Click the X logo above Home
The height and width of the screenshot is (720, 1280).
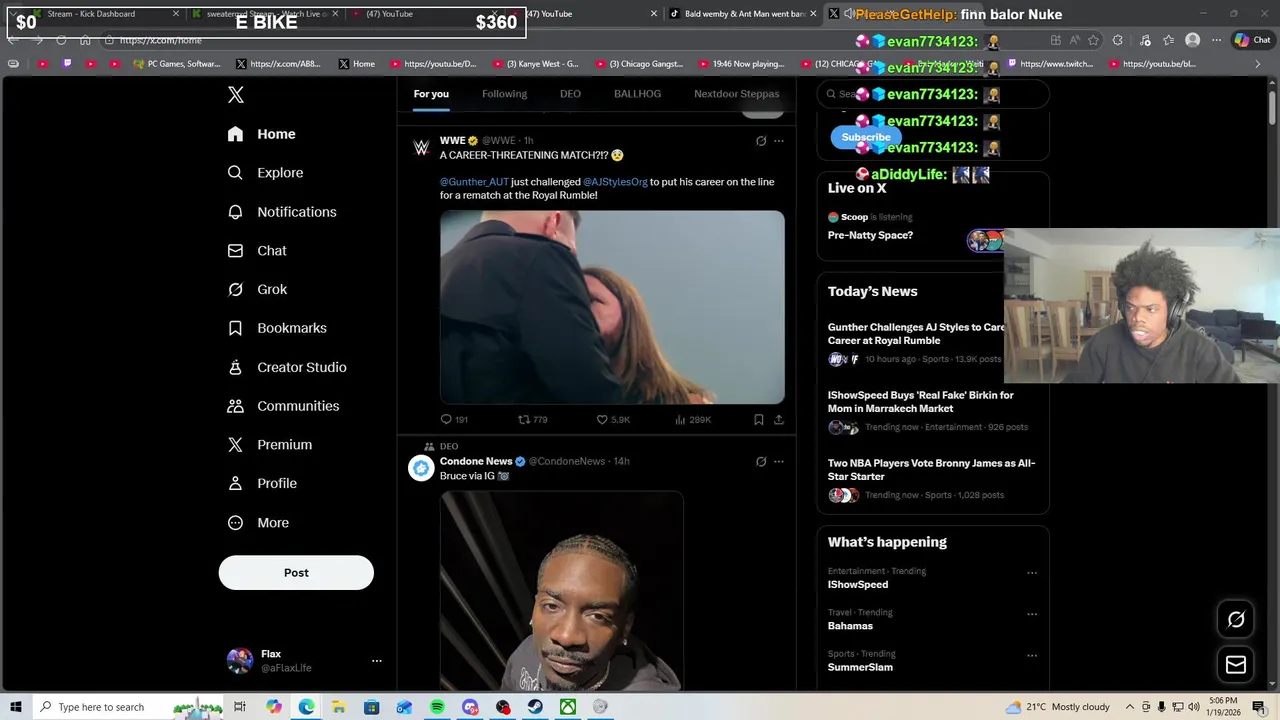236,95
